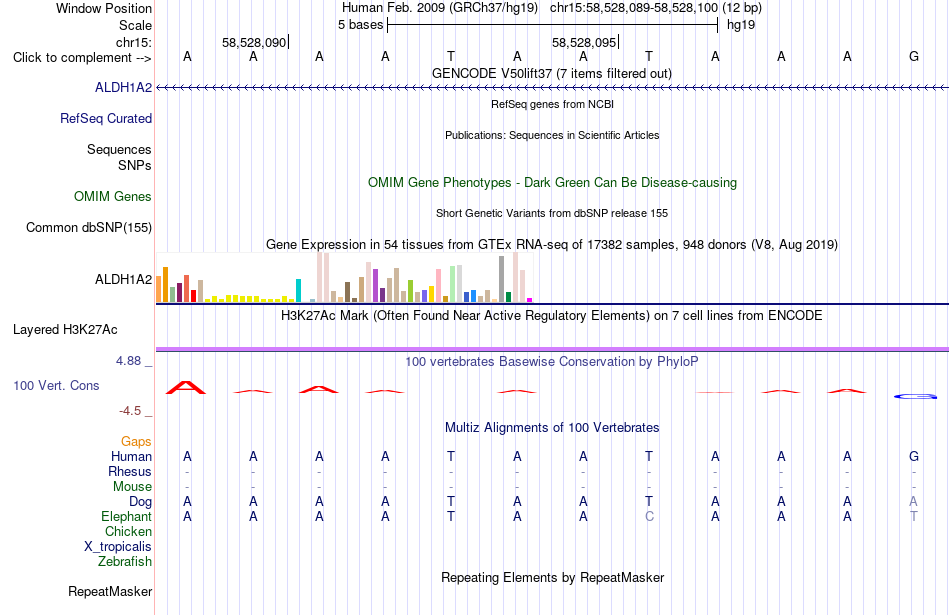Open 100 Vert. Cons track label

(x=56, y=385)
